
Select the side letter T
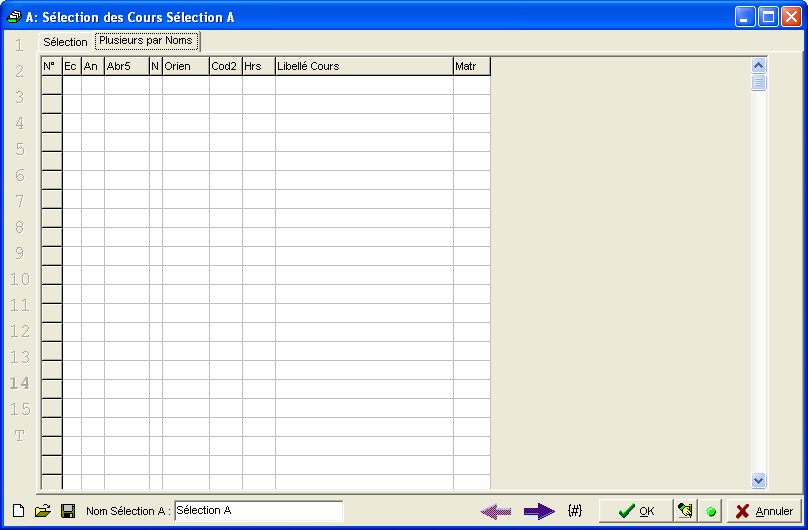(20, 436)
